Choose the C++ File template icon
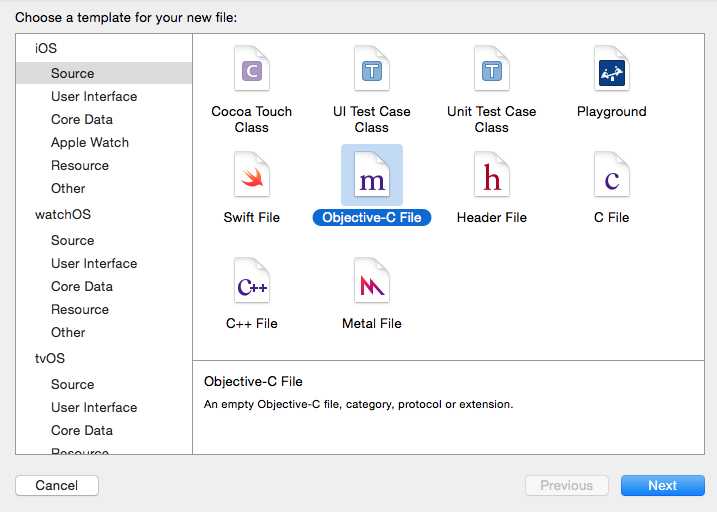Viewport: 717px width, 512px height. (252, 283)
